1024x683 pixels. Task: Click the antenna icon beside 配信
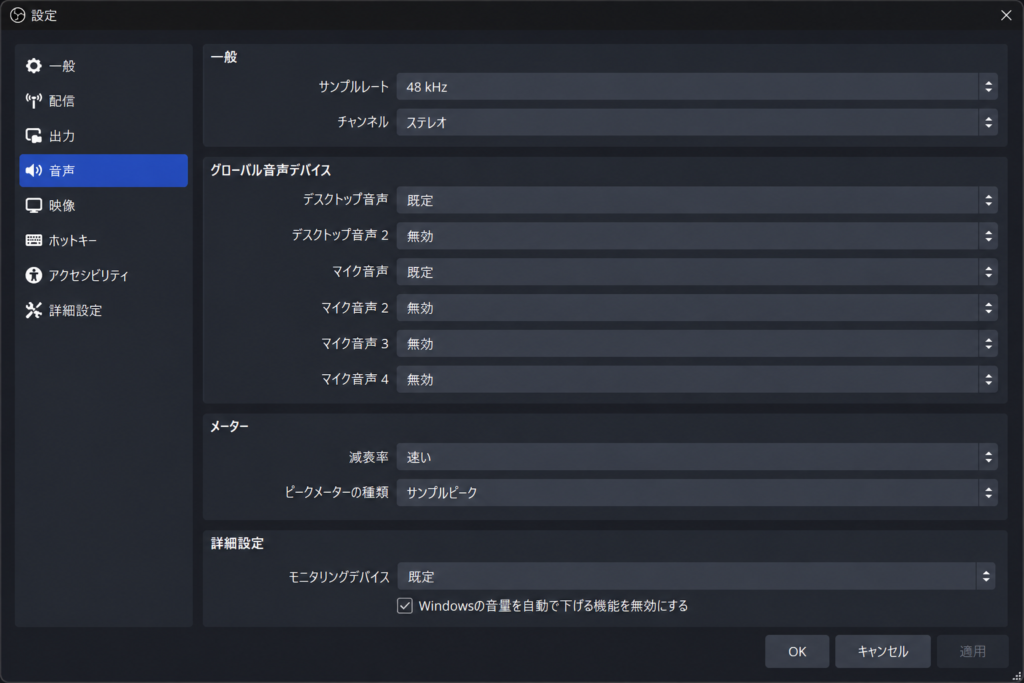coord(33,101)
